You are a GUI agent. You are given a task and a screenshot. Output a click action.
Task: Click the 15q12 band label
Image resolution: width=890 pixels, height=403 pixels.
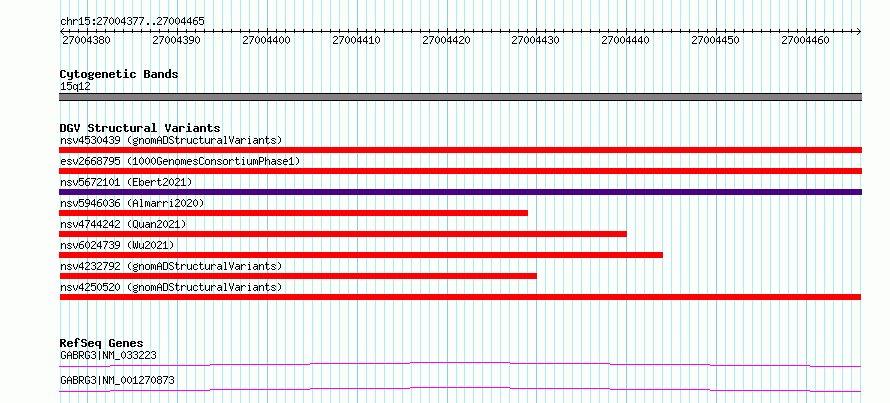click(75, 87)
